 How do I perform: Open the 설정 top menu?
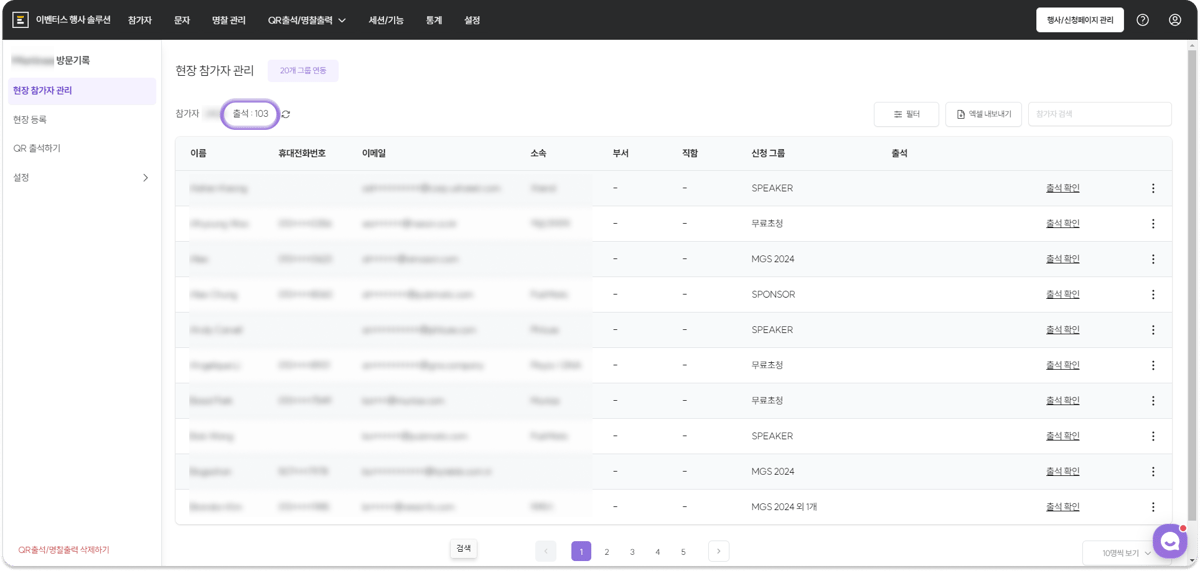[x=472, y=20]
